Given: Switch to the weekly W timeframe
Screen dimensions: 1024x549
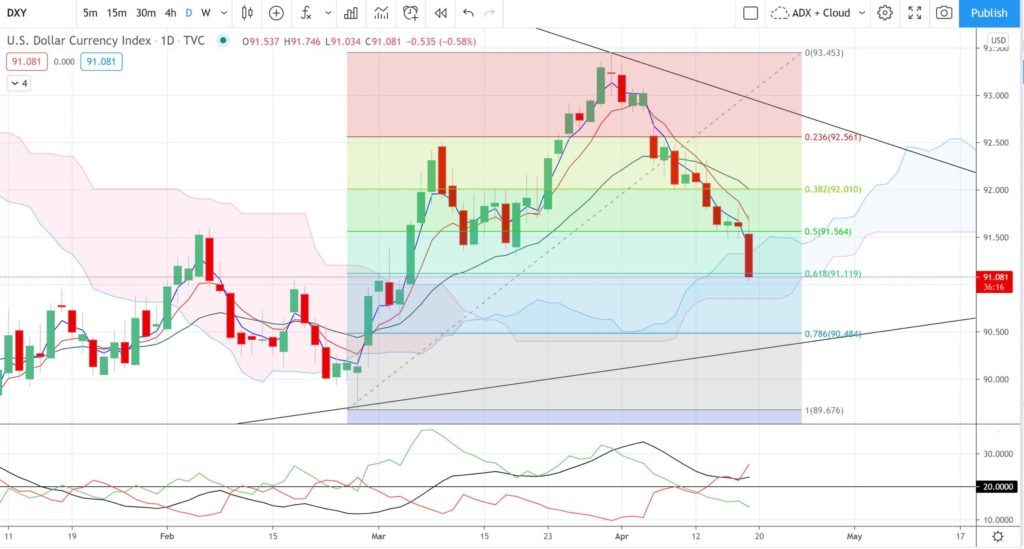Looking at the screenshot, I should (206, 13).
